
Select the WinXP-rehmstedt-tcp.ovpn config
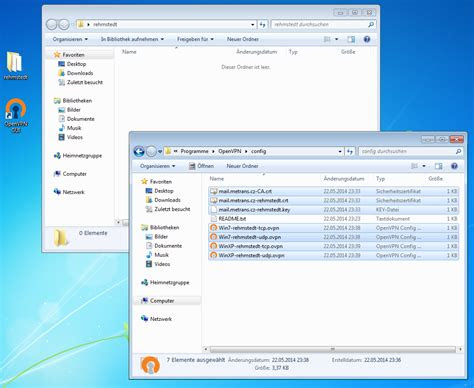coord(333,246)
